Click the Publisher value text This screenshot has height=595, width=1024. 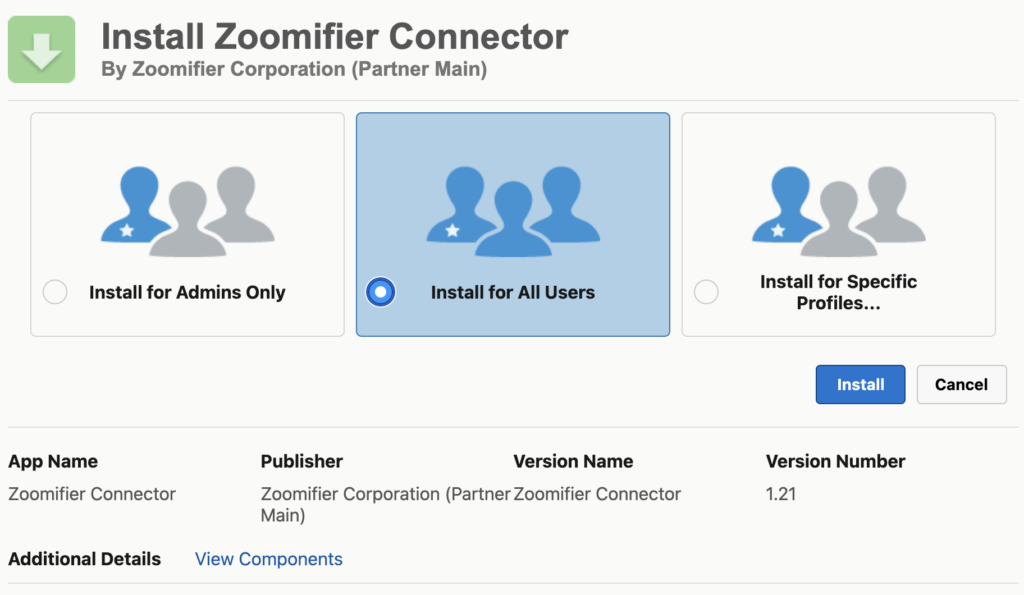pos(385,504)
